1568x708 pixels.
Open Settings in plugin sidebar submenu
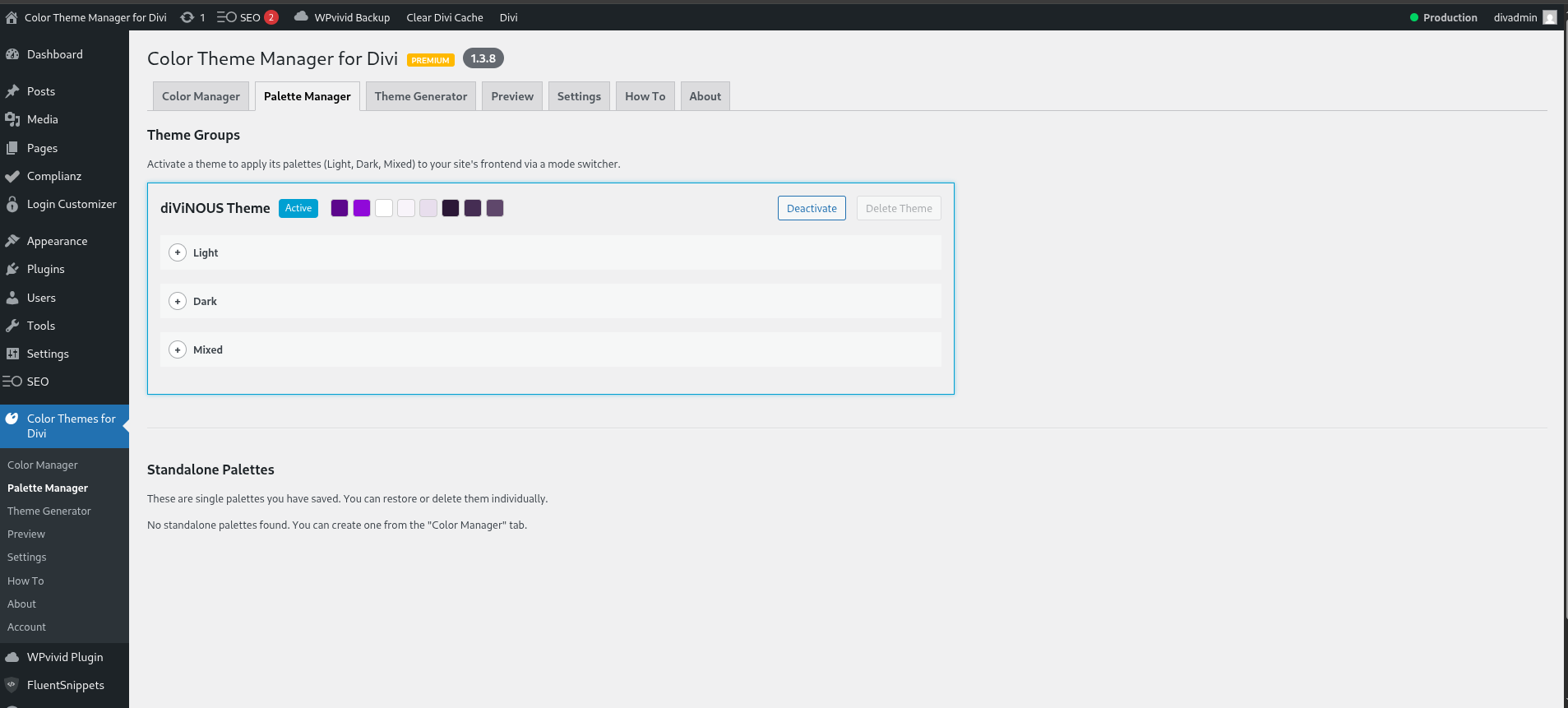coord(27,557)
